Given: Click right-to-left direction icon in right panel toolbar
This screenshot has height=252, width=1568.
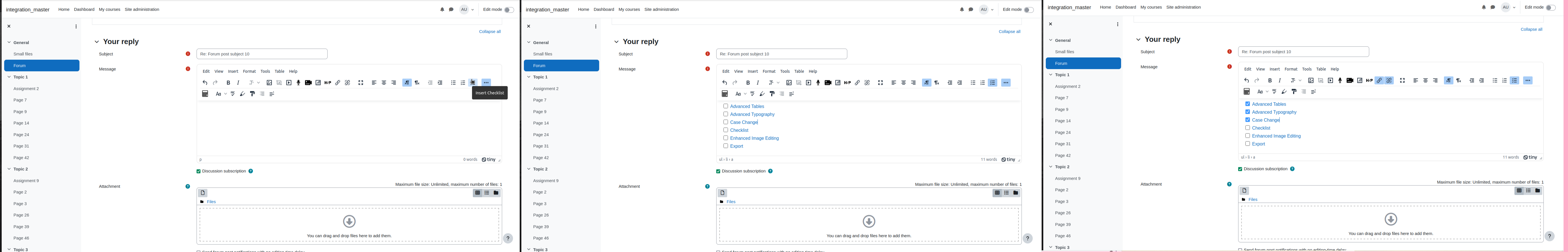Looking at the screenshot, I should coord(1458,80).
